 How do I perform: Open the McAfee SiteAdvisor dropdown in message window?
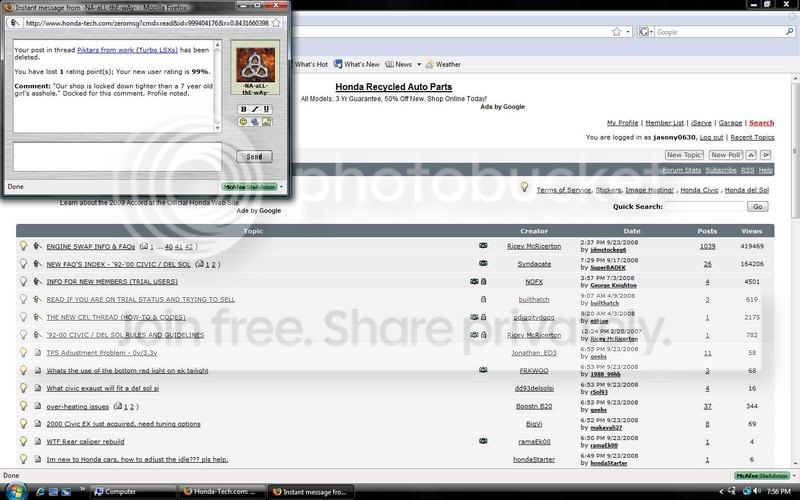283,186
